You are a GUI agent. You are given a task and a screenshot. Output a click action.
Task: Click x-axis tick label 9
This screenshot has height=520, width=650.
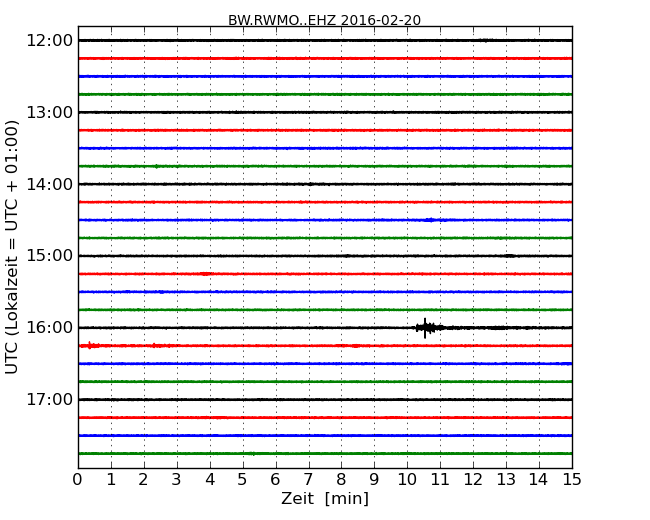coord(374,480)
